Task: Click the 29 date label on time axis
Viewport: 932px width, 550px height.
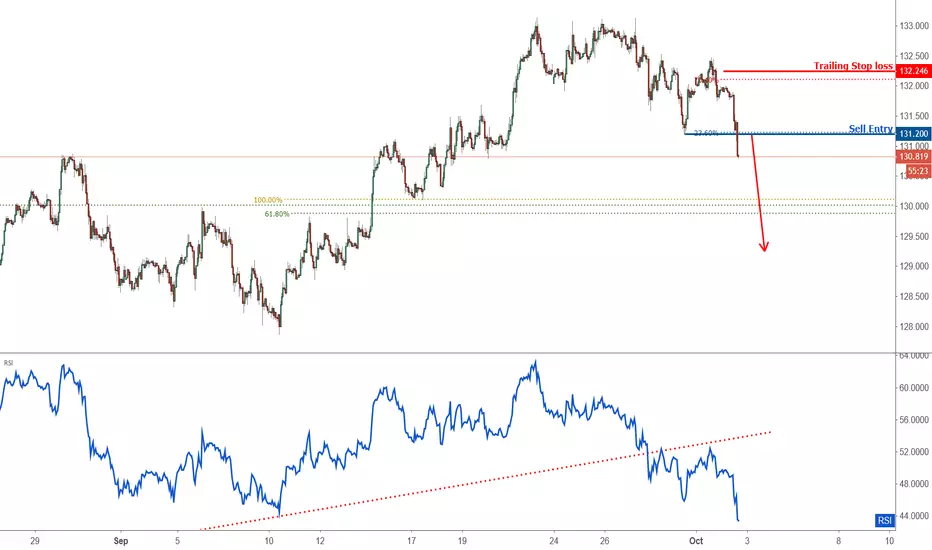Action: [x=35, y=541]
